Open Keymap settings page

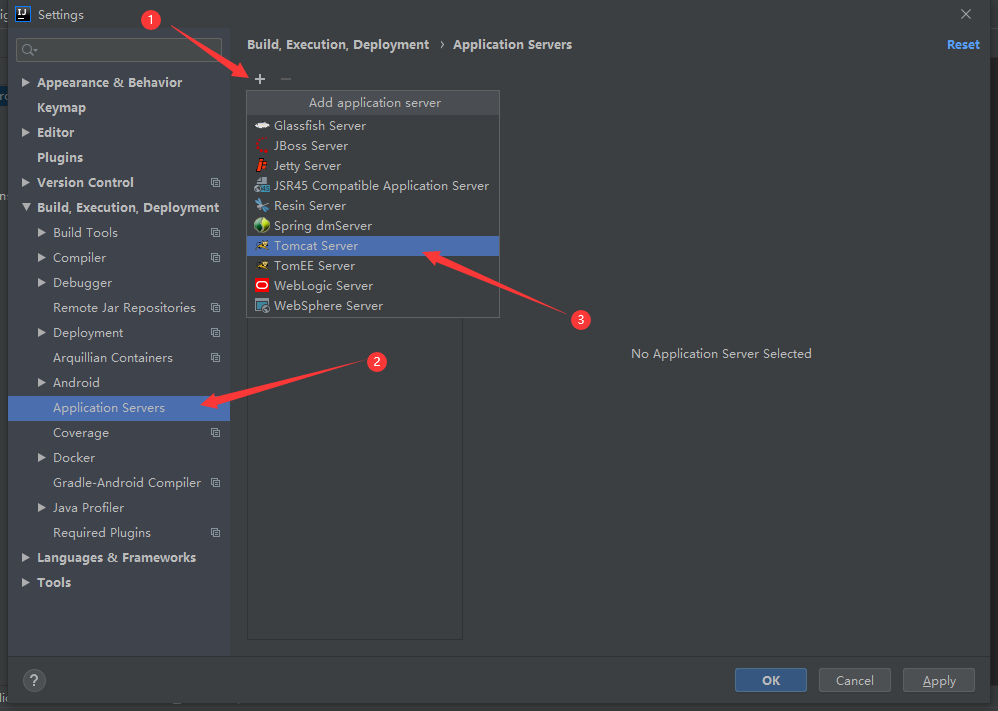(x=61, y=108)
